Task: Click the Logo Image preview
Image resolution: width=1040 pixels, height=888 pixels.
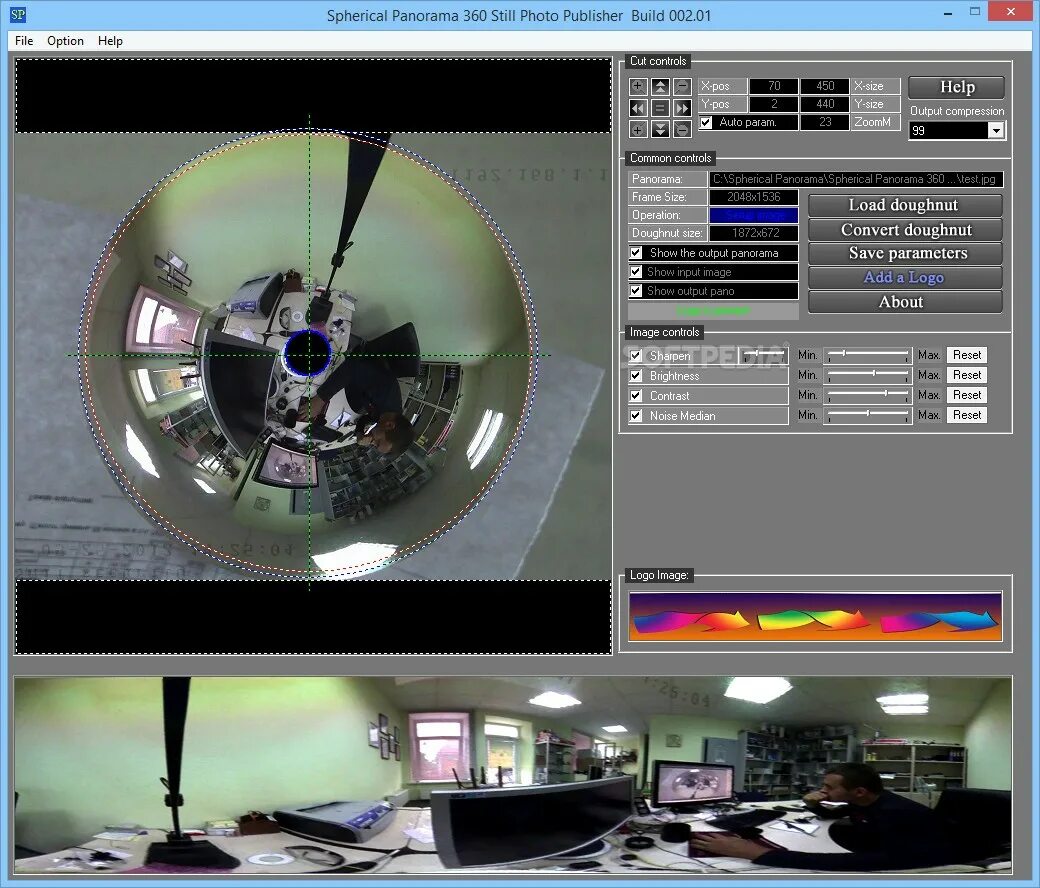Action: pos(815,617)
